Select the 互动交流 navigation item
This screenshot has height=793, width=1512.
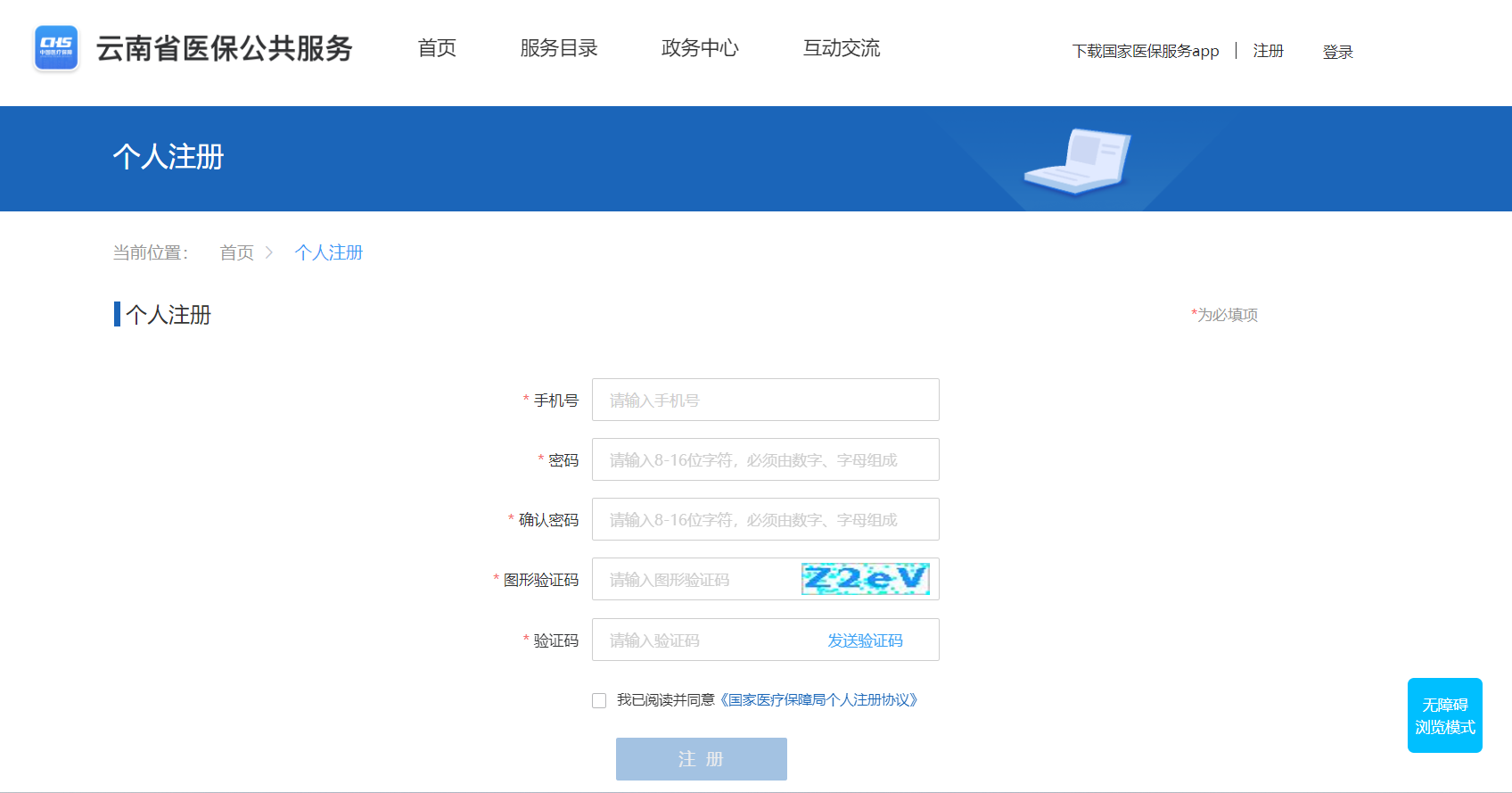(841, 48)
